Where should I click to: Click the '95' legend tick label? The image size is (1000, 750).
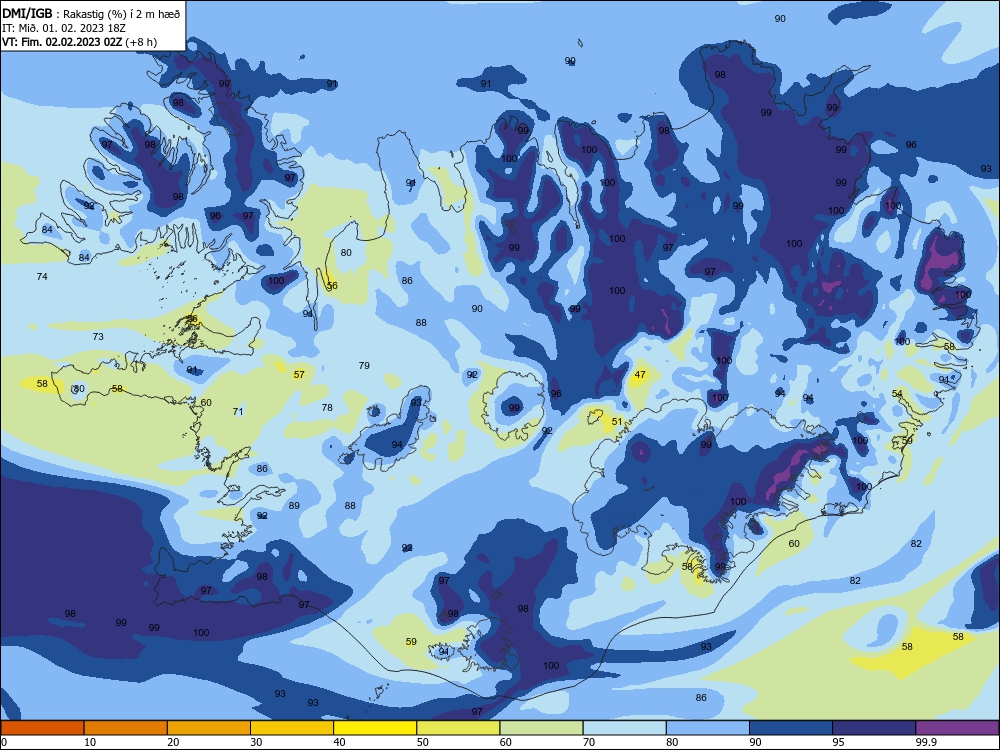click(838, 742)
